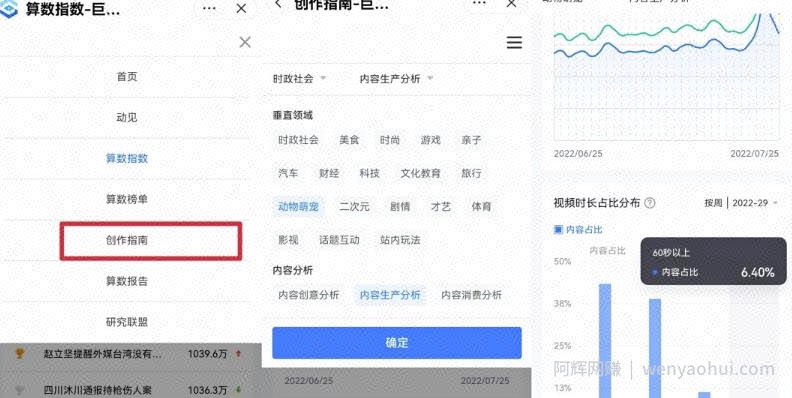Open the hamburger menu icon in 创作指南 panel
792x398 pixels.
coord(514,42)
